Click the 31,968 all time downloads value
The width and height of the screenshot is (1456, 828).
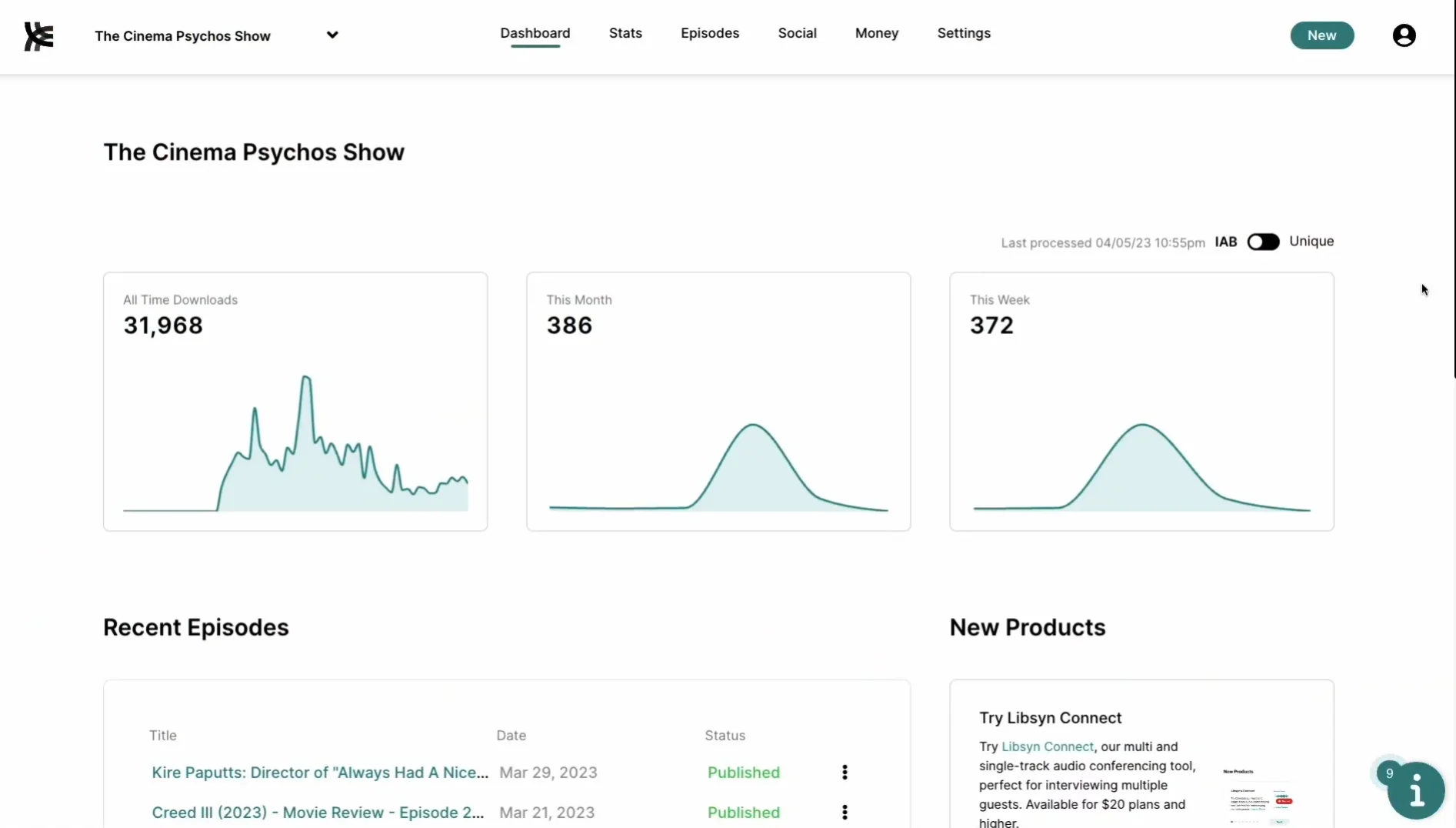(x=163, y=326)
